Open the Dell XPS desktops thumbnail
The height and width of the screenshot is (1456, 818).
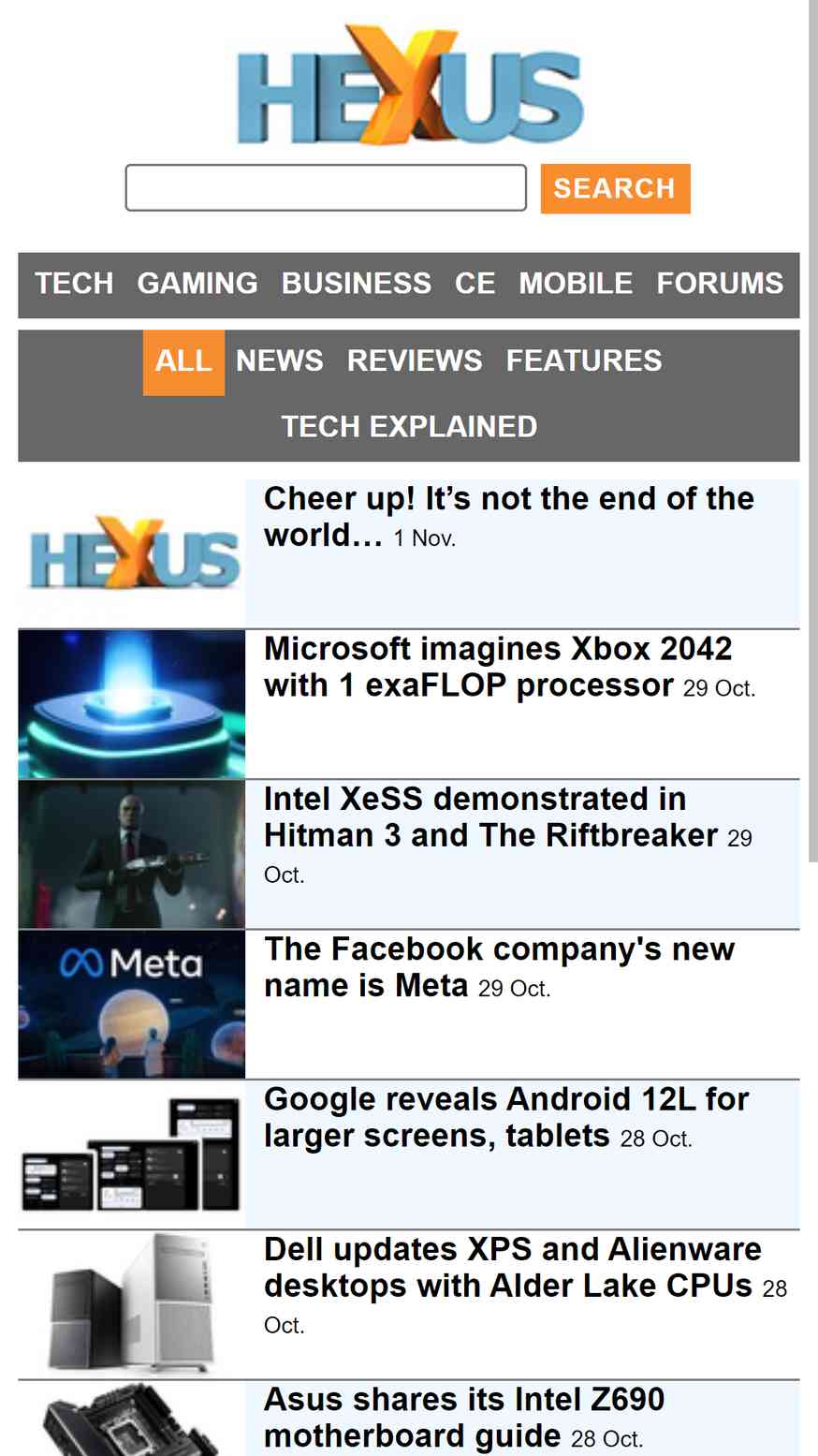coord(132,1304)
